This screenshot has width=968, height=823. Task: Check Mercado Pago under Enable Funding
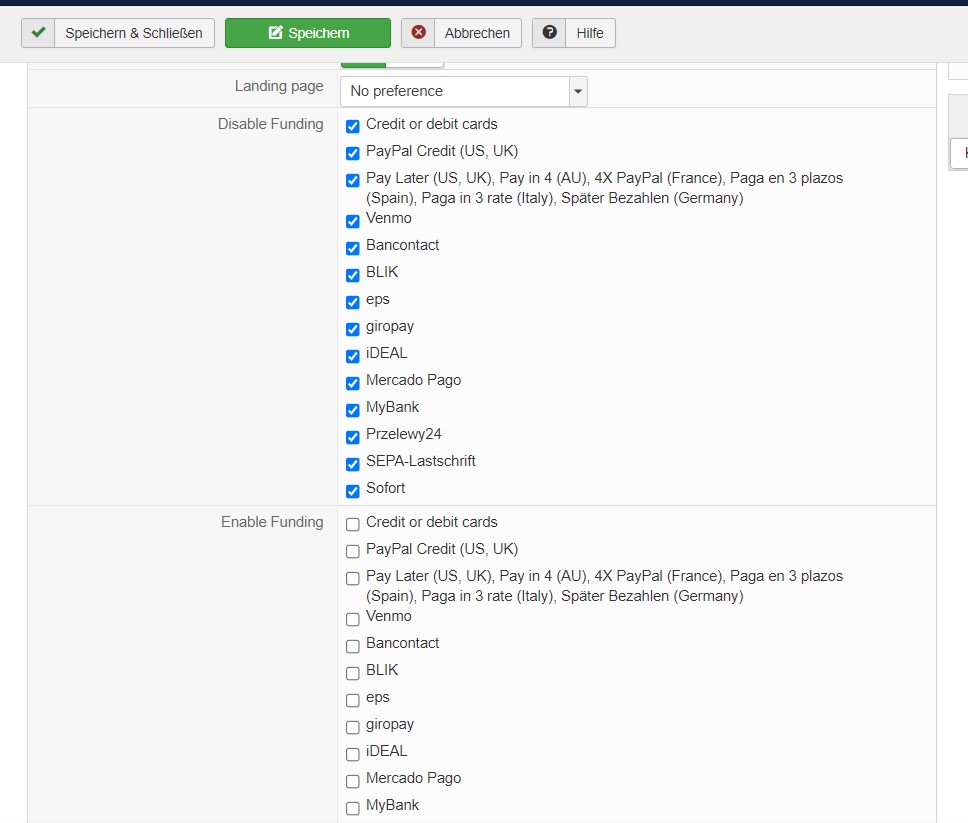pos(353,782)
